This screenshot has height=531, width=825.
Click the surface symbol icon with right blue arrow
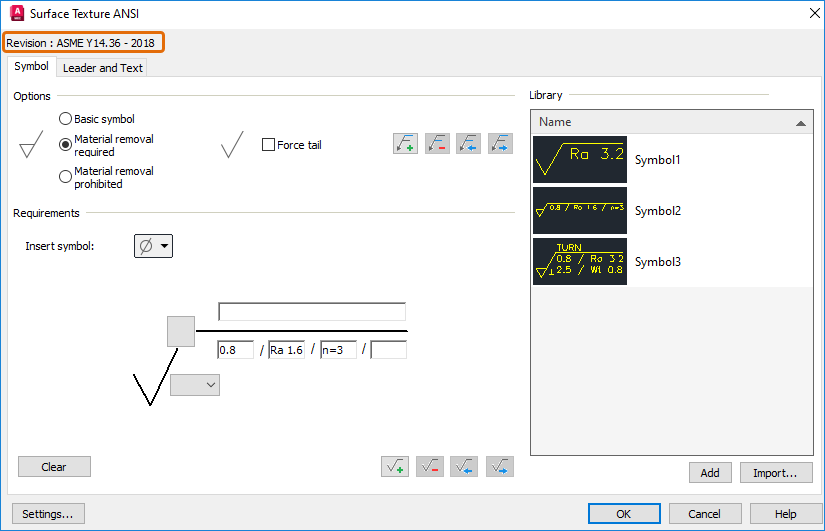(x=500, y=466)
